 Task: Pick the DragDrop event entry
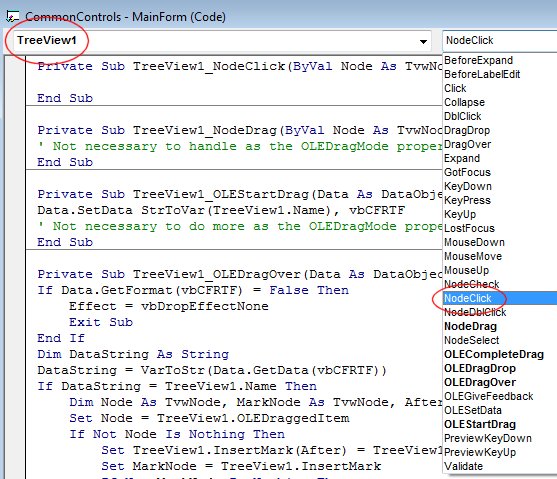[467, 130]
